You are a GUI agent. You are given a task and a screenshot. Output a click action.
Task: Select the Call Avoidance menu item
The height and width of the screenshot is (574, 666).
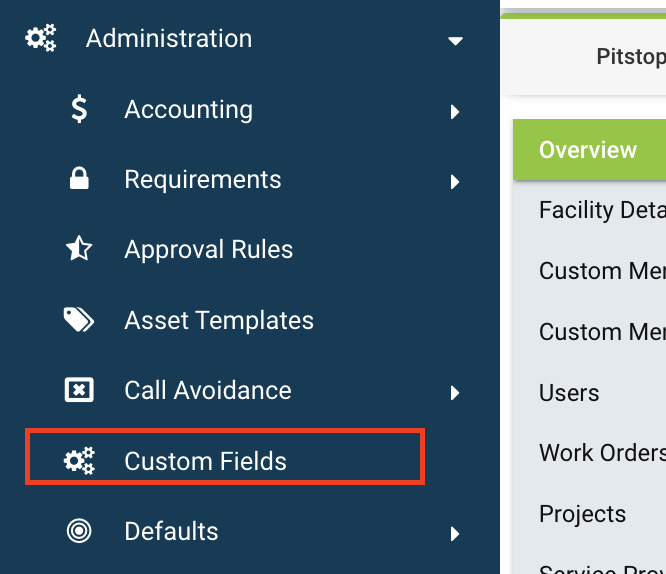(208, 390)
